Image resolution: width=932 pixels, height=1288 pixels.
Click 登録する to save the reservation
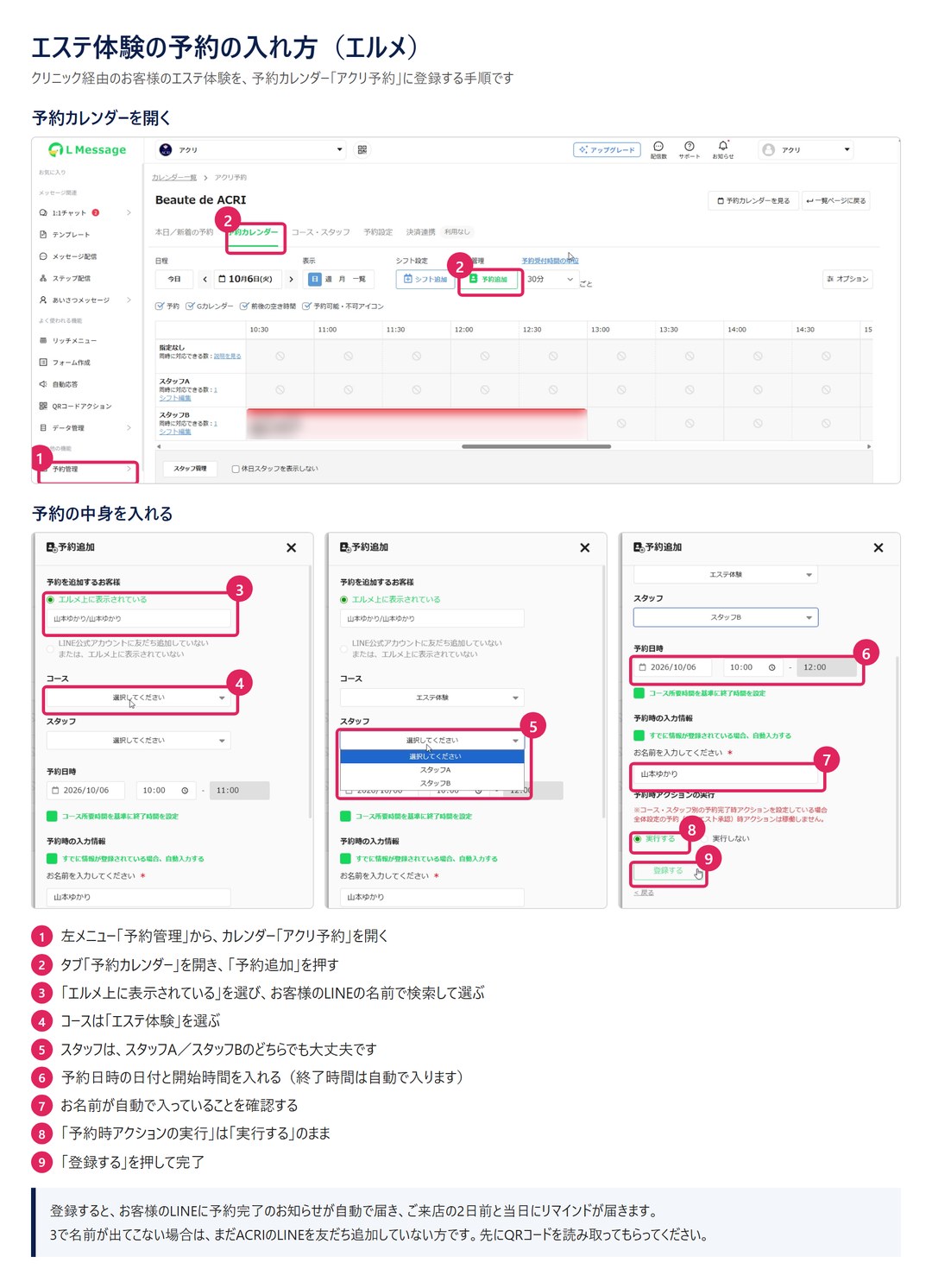(x=668, y=871)
